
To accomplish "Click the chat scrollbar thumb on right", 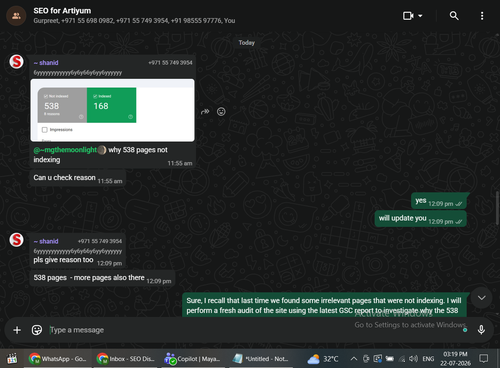I will 497,208.
